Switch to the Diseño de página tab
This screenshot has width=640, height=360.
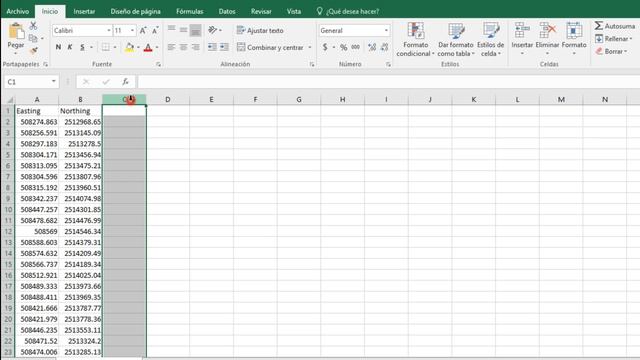pyautogui.click(x=136, y=11)
